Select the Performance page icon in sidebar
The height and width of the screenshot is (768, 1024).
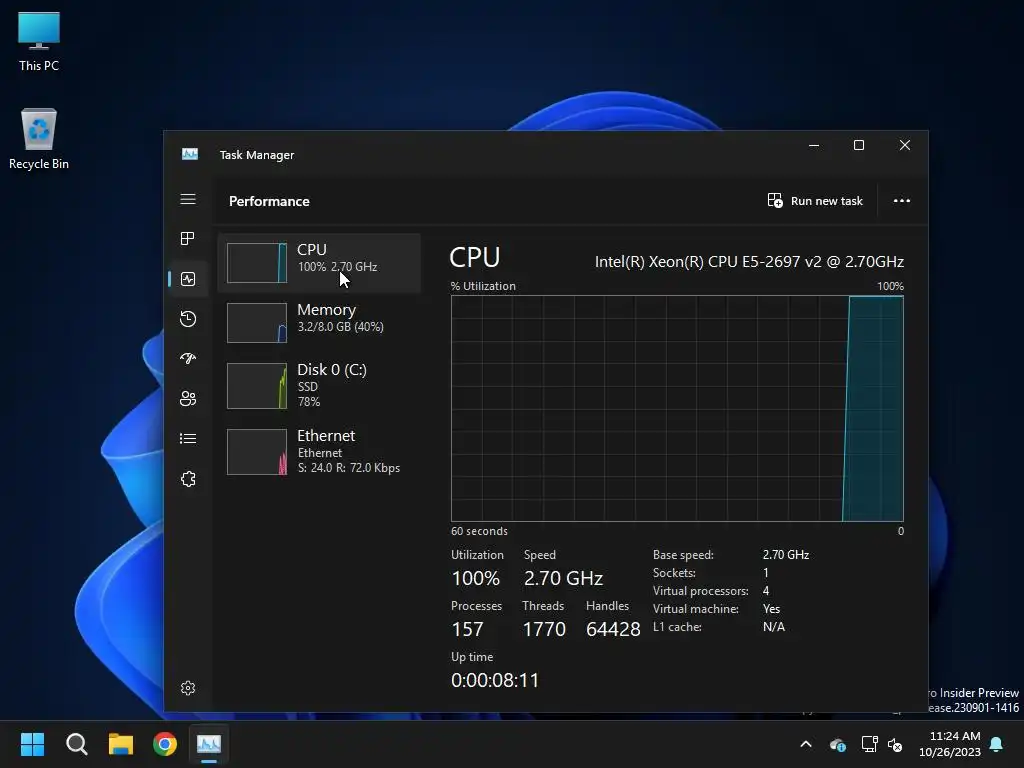pyautogui.click(x=188, y=280)
